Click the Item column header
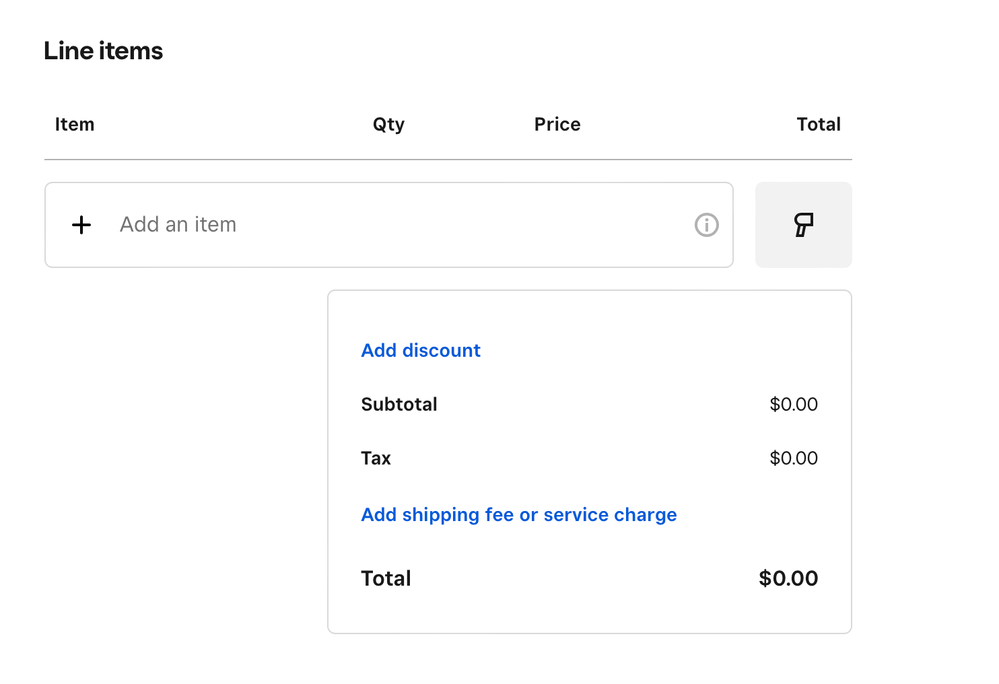Screen dimensions: 999x684 (75, 124)
